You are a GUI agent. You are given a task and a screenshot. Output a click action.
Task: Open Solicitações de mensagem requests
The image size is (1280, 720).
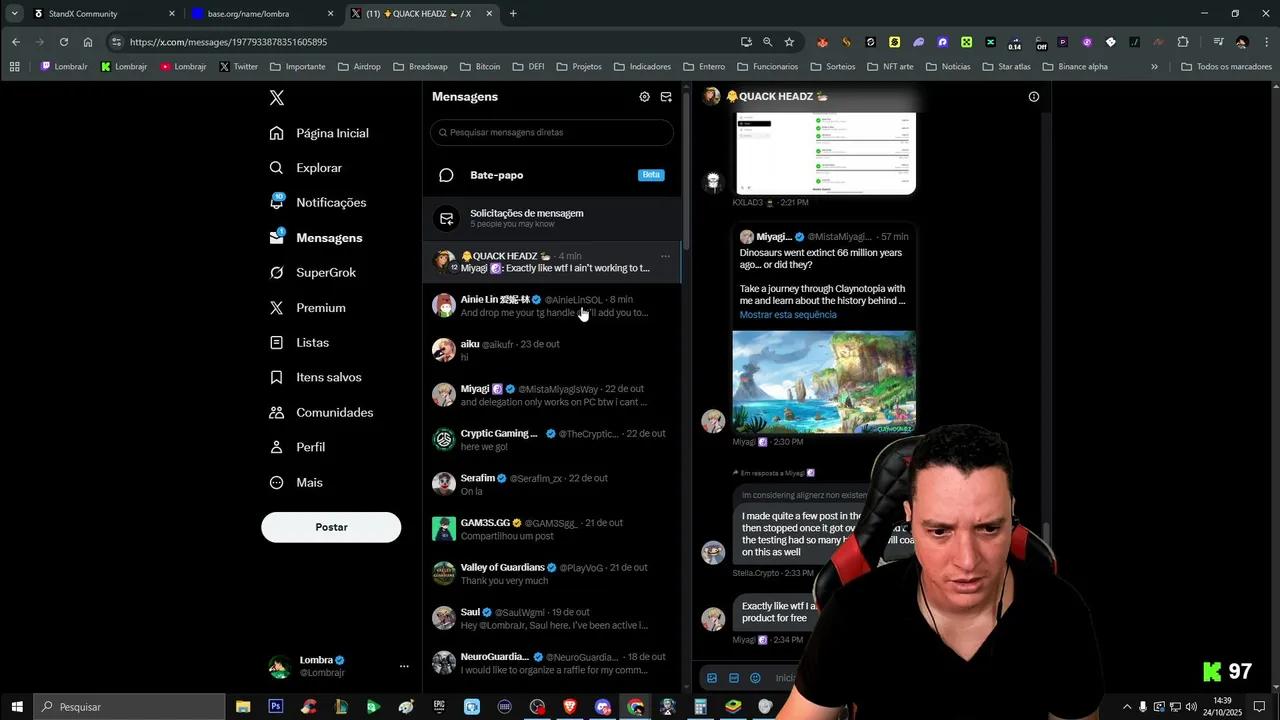[552, 218]
